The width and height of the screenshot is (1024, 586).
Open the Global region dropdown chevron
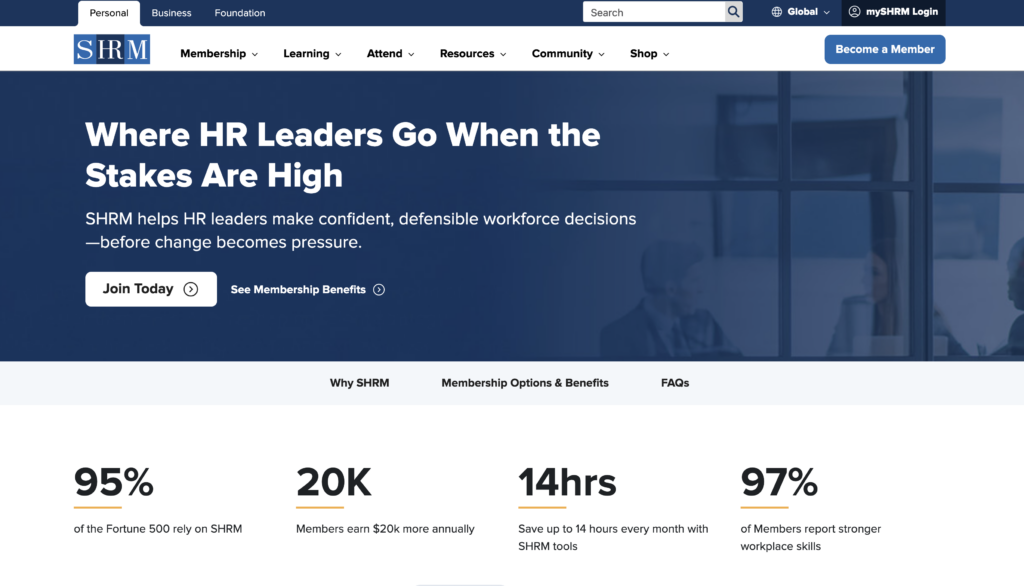point(827,12)
